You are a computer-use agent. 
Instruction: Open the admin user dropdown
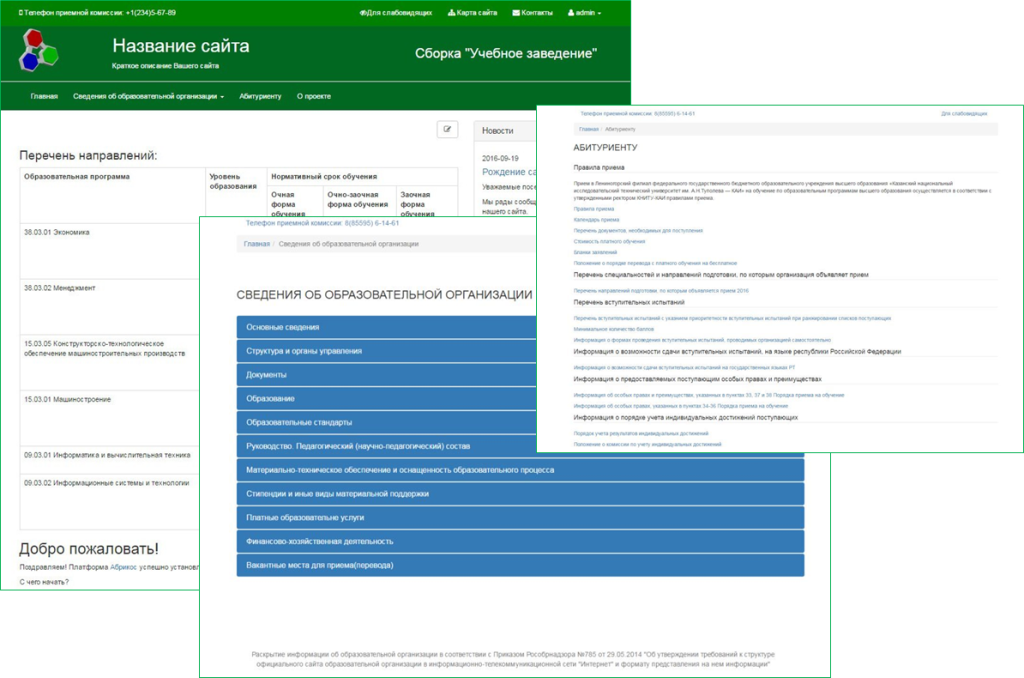[584, 13]
